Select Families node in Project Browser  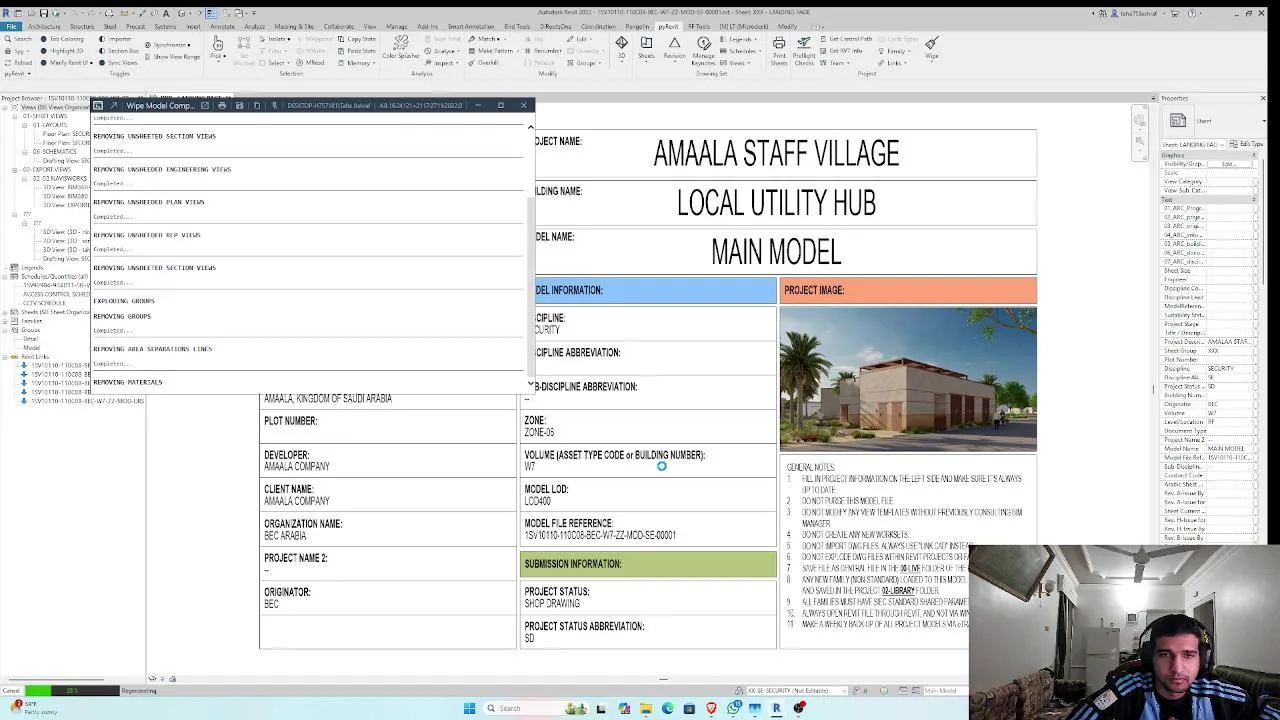click(x=31, y=321)
